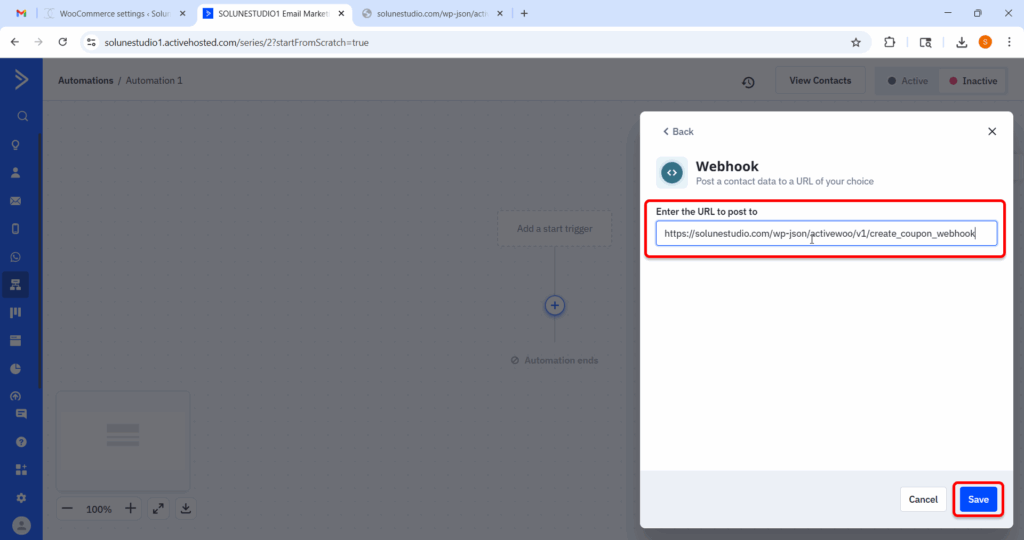
Task: Switch to solunestudio.com wp-json browser tab
Action: coord(432,14)
